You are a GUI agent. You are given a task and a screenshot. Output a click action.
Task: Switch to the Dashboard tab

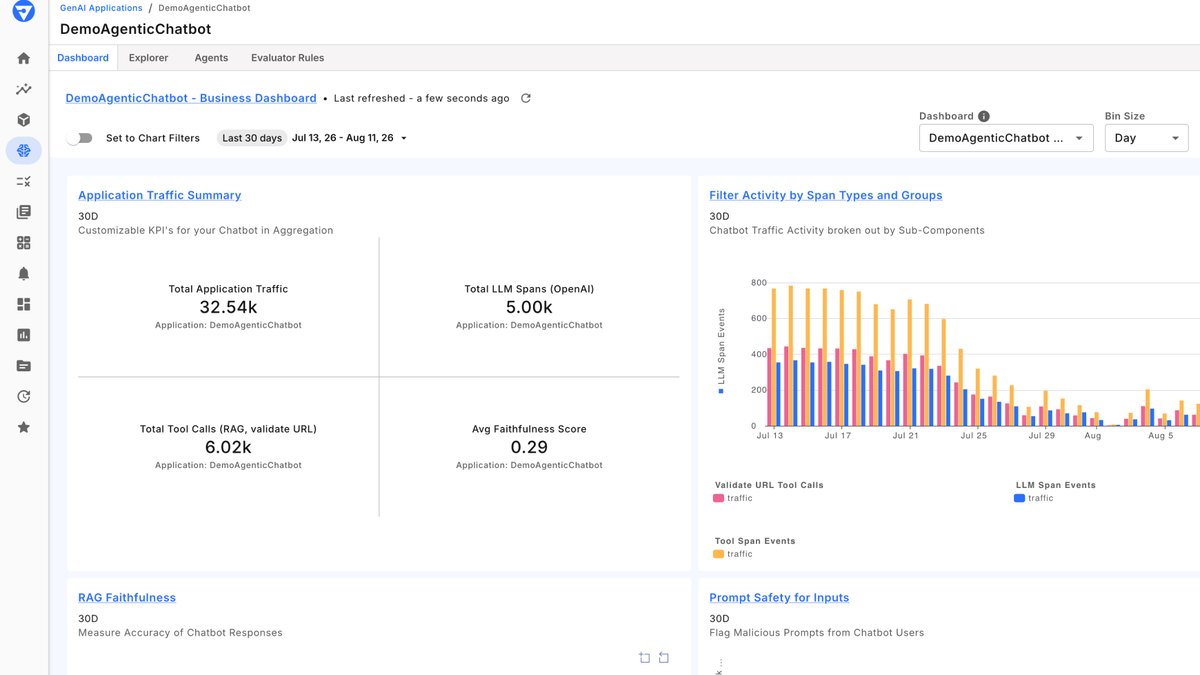pyautogui.click(x=83, y=58)
